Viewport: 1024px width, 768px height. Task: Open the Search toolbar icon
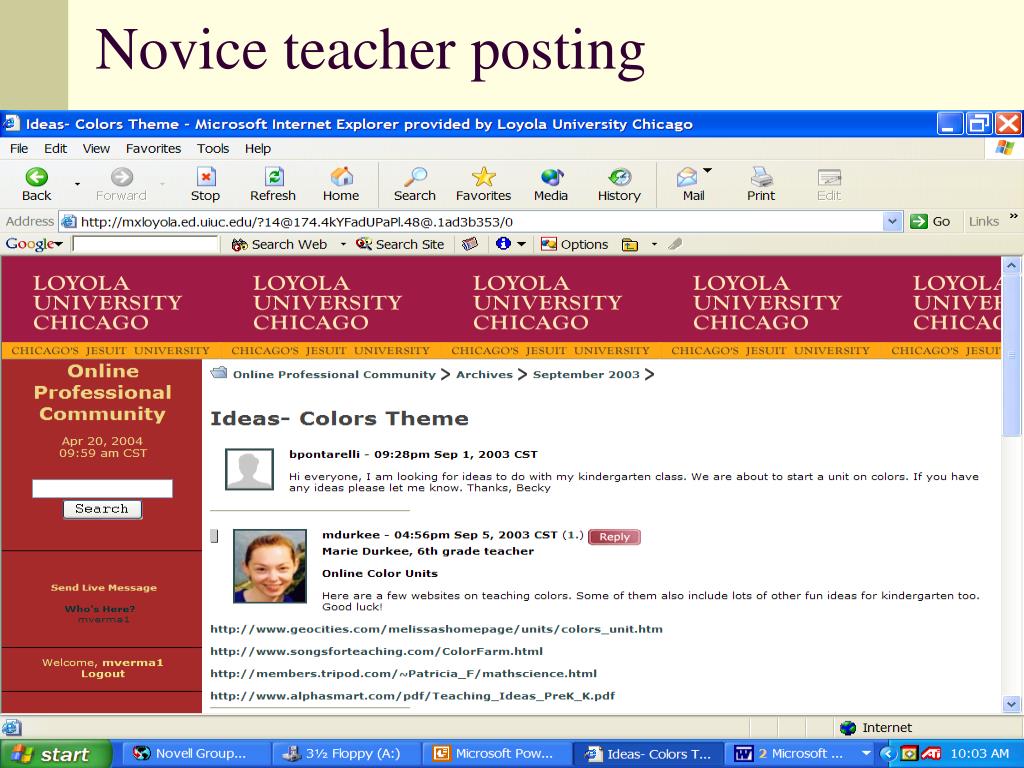pos(415,177)
